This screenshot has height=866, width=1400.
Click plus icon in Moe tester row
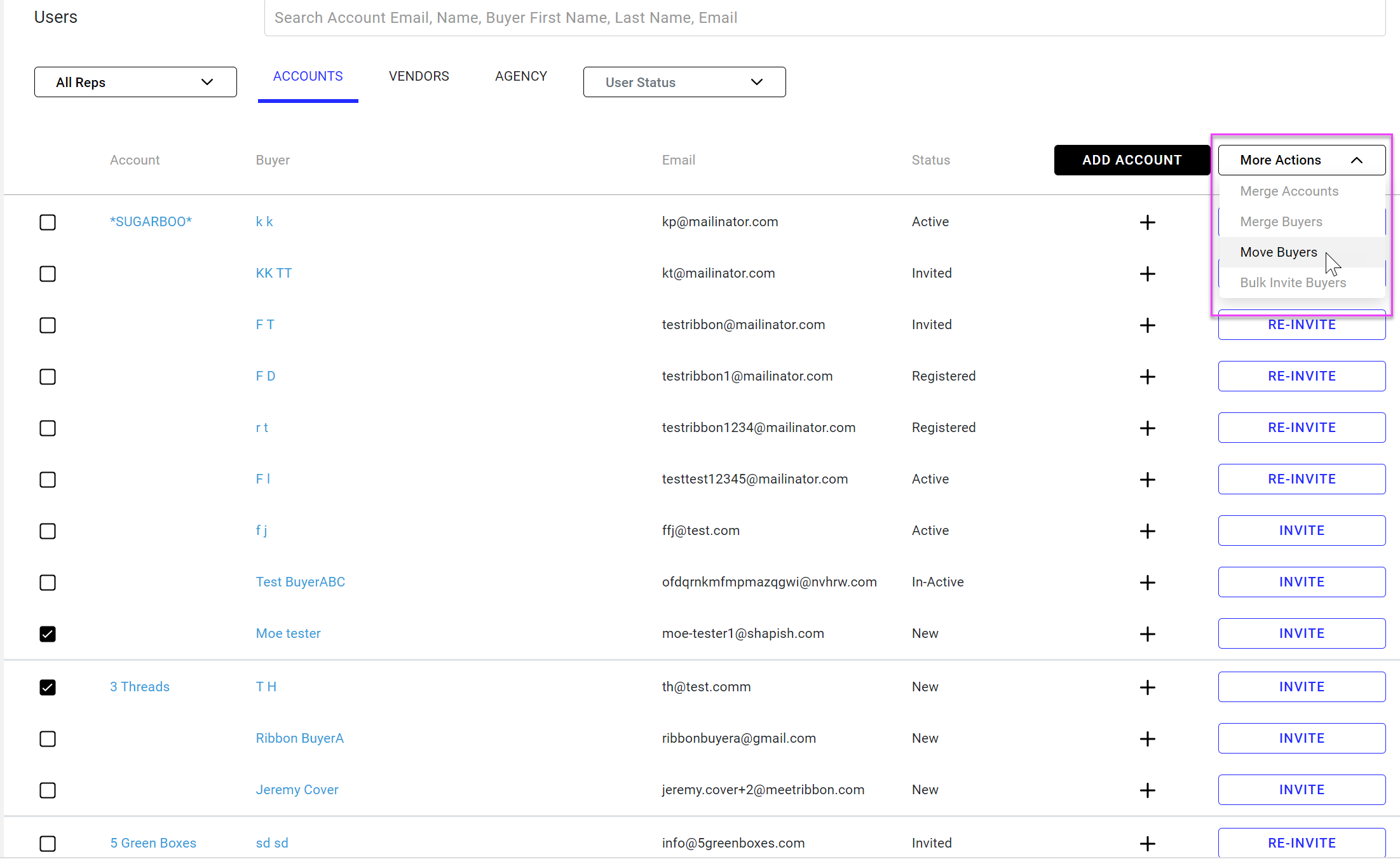coord(1147,634)
